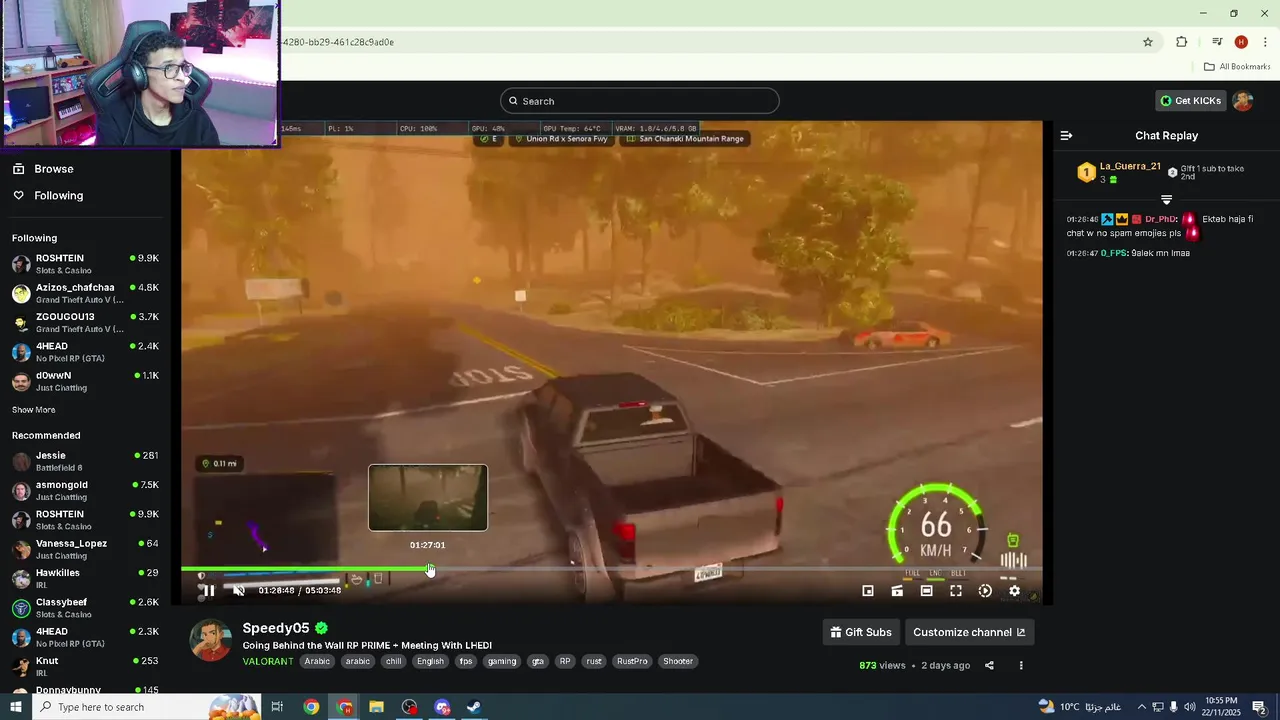Open Task View on taskbar
Image resolution: width=1280 pixels, height=720 pixels.
pos(277,707)
